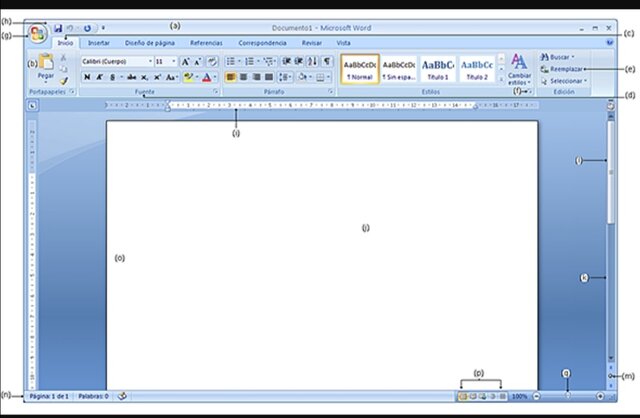Open Portapapeles dialog launcher
Screen dimensions: 640x418
pyautogui.click(x=72, y=92)
